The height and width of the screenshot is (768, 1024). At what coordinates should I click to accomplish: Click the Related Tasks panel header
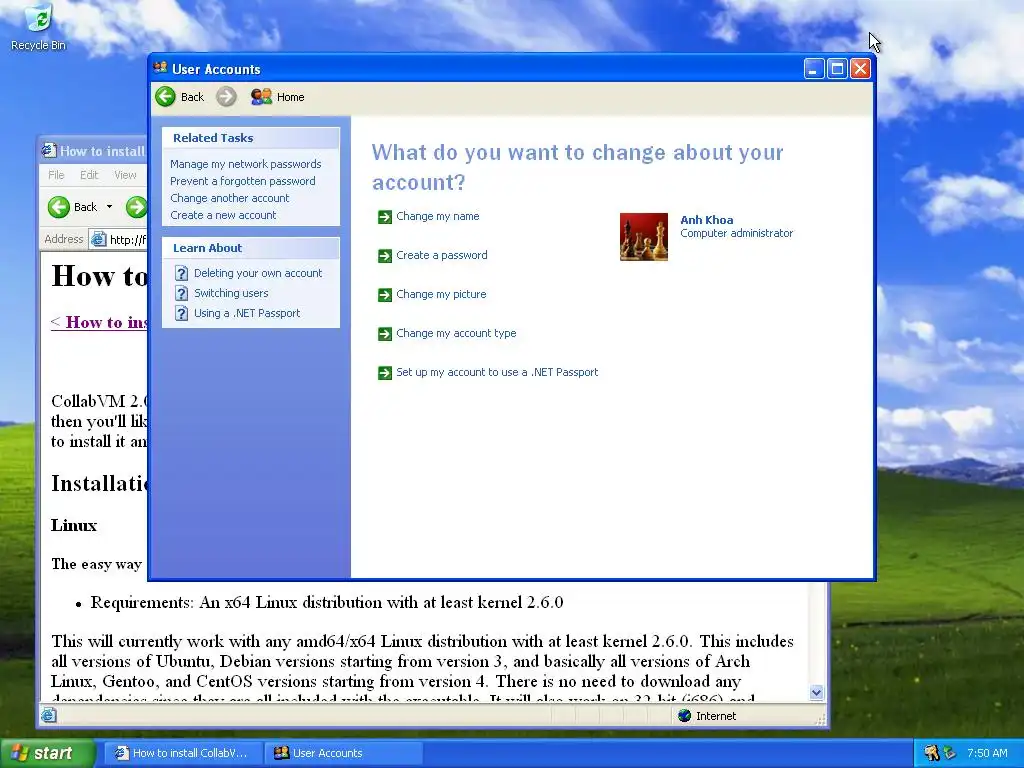(251, 138)
